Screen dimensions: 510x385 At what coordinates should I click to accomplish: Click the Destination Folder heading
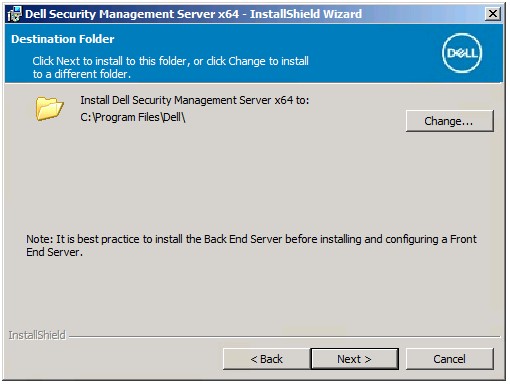click(x=63, y=39)
